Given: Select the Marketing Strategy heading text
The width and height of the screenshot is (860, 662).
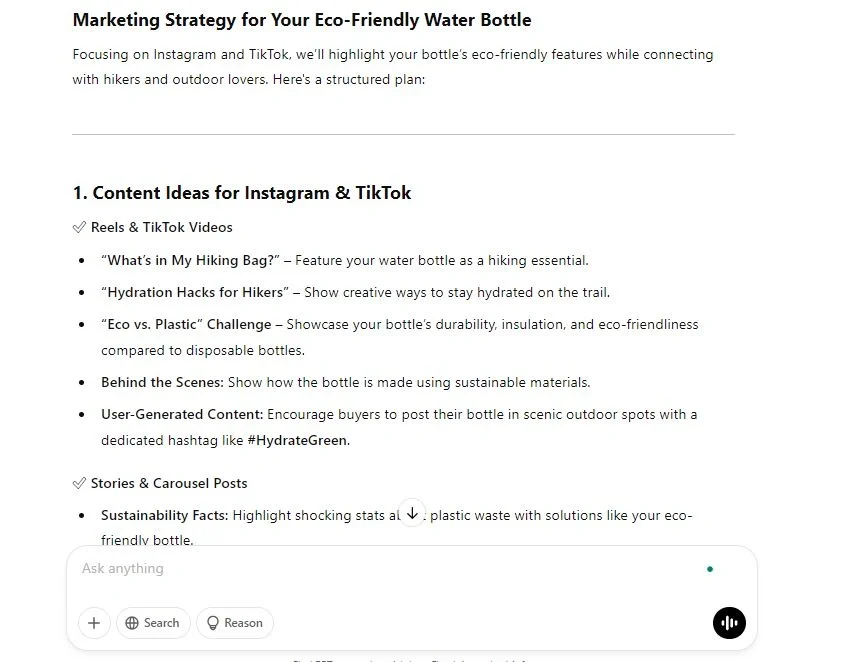Looking at the screenshot, I should [301, 19].
